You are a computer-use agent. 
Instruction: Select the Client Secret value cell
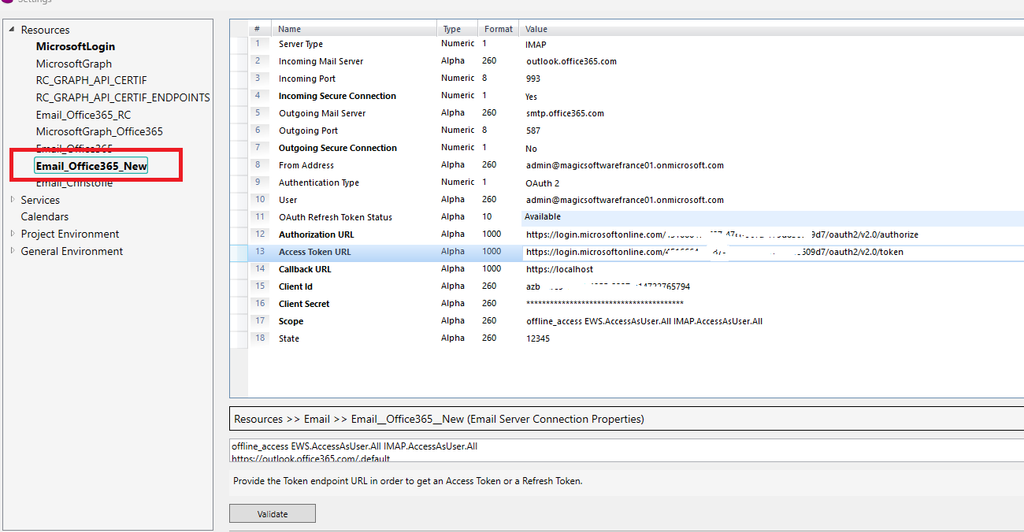(773, 304)
